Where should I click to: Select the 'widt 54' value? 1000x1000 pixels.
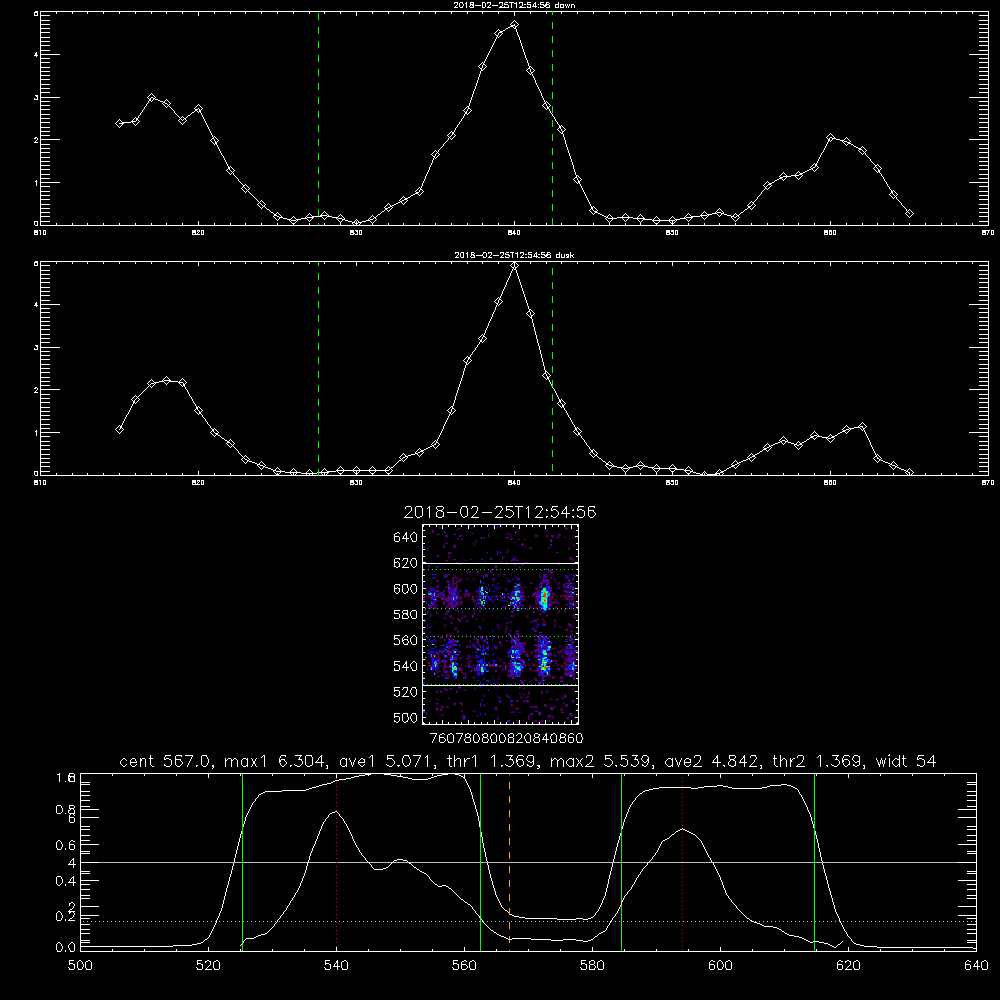click(906, 761)
